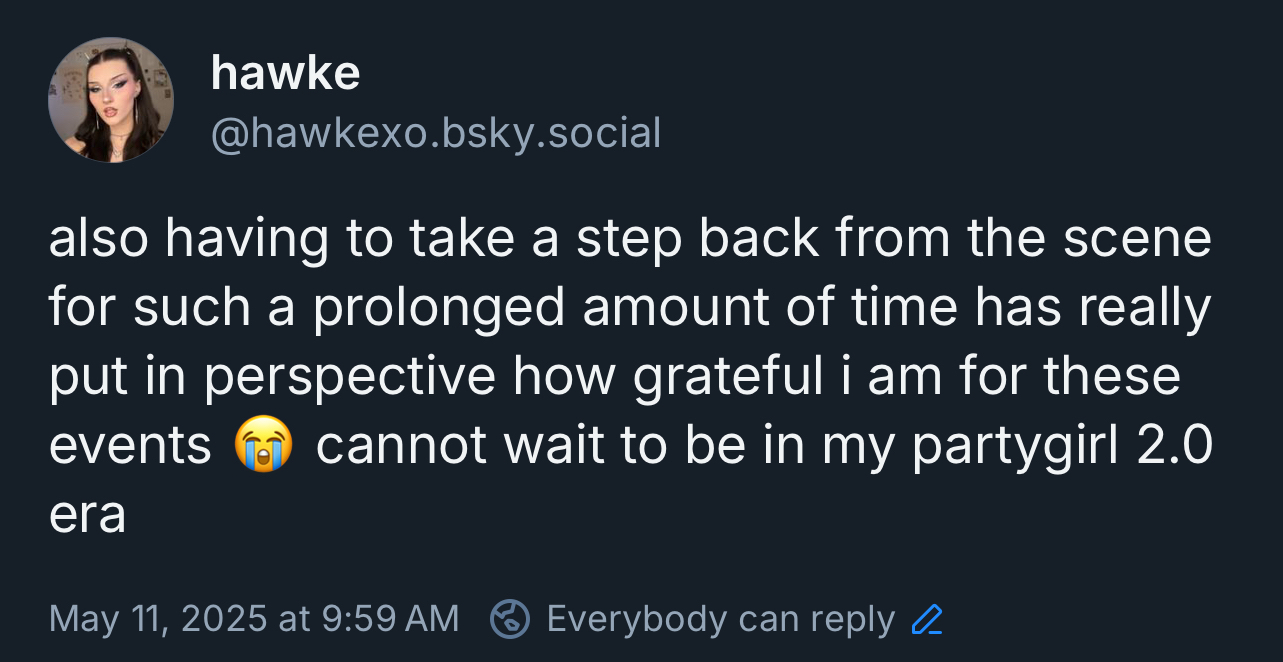Click the word "prolonged" in the post text

pos(438,309)
